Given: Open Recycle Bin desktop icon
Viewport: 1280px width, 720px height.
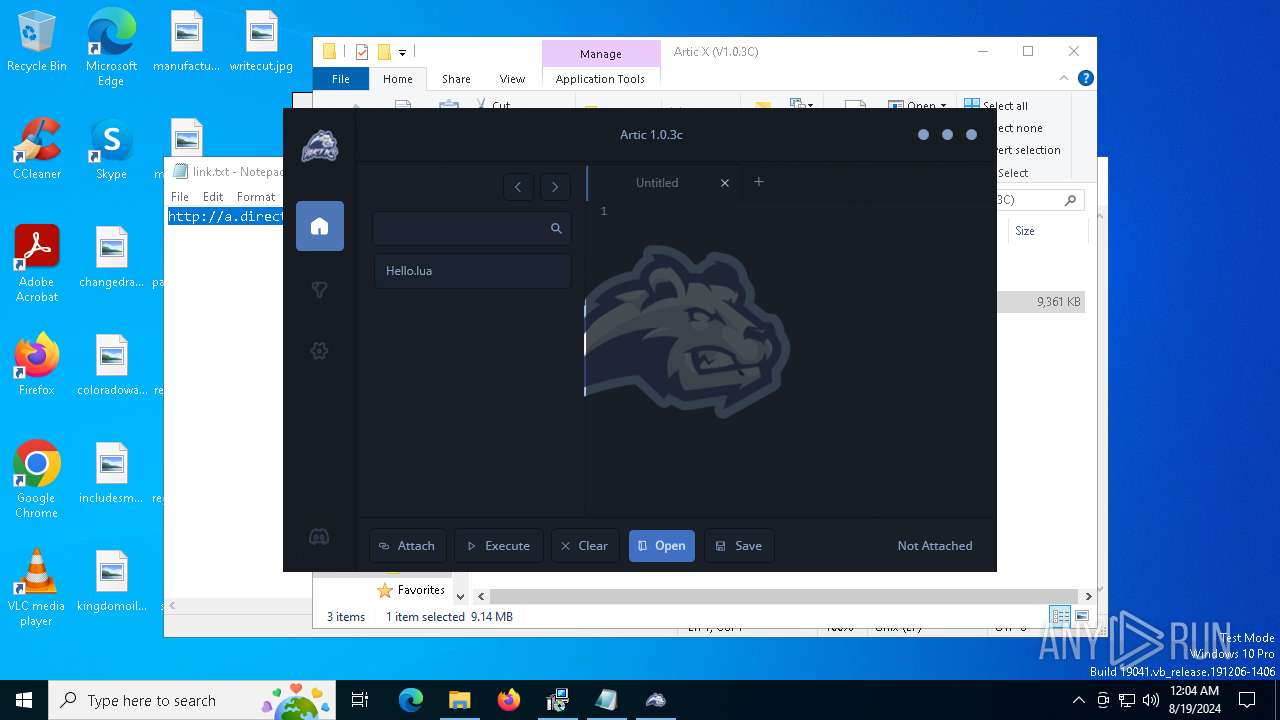Looking at the screenshot, I should coord(37,42).
